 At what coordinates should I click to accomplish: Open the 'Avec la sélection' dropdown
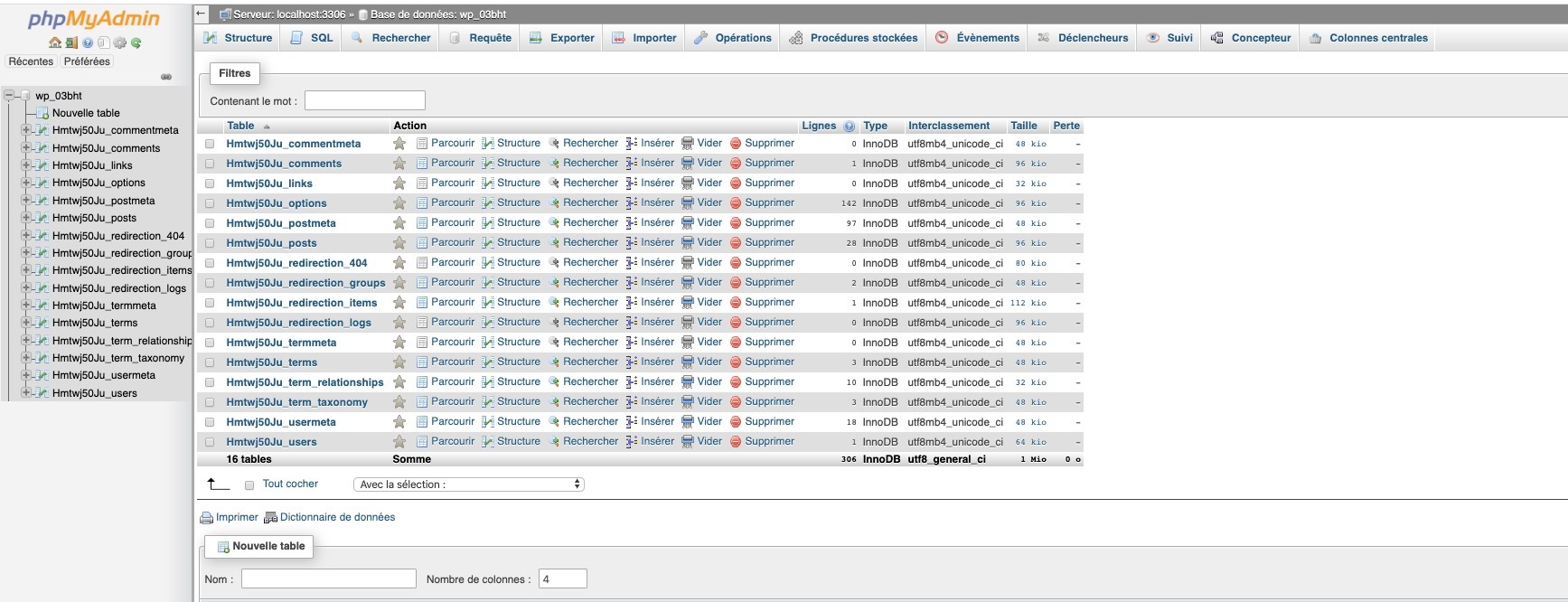(x=468, y=484)
